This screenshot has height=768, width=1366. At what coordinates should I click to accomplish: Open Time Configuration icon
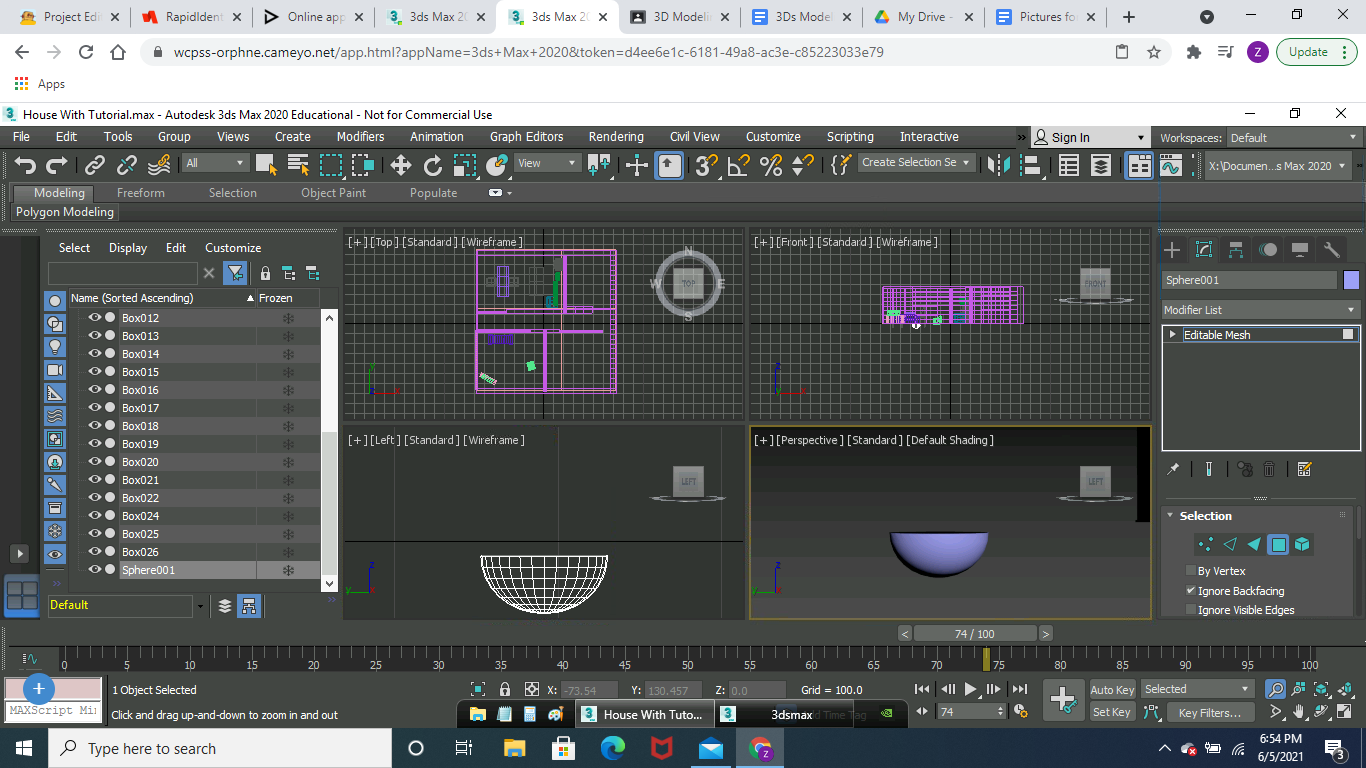tap(1021, 712)
